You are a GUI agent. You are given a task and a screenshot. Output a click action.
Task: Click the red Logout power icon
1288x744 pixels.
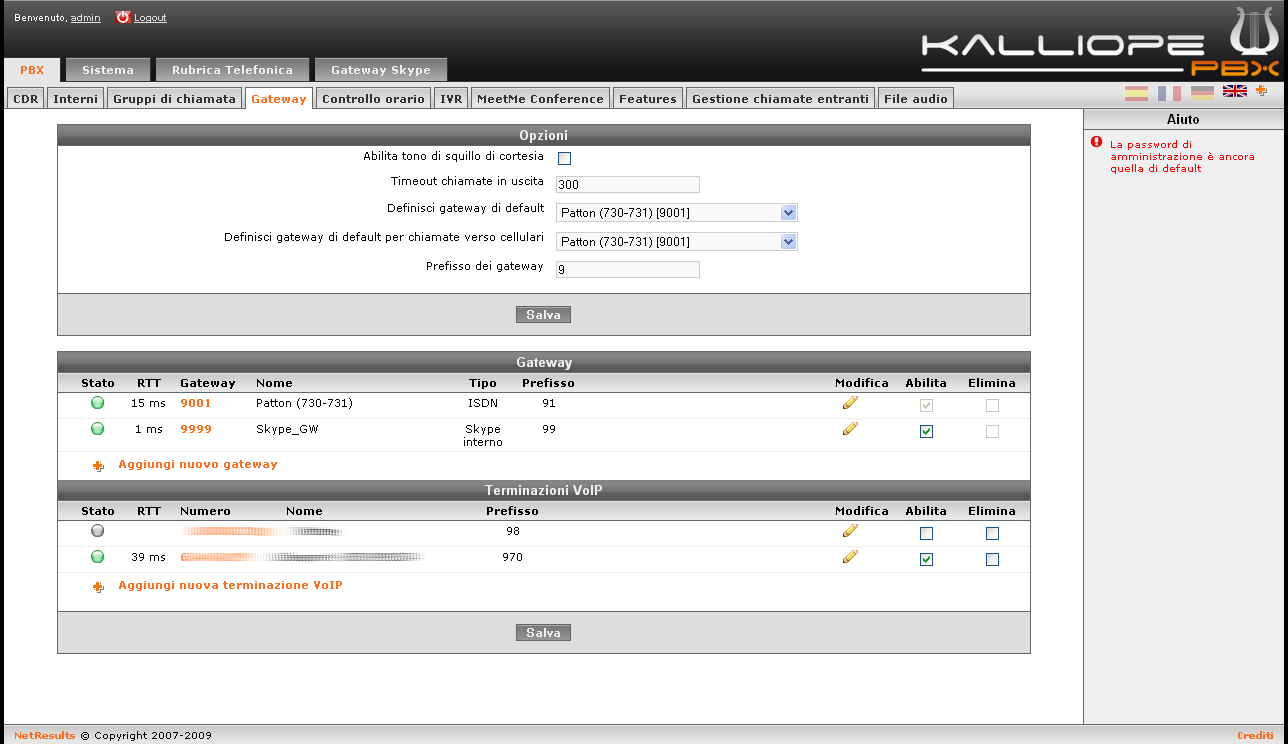(x=123, y=17)
